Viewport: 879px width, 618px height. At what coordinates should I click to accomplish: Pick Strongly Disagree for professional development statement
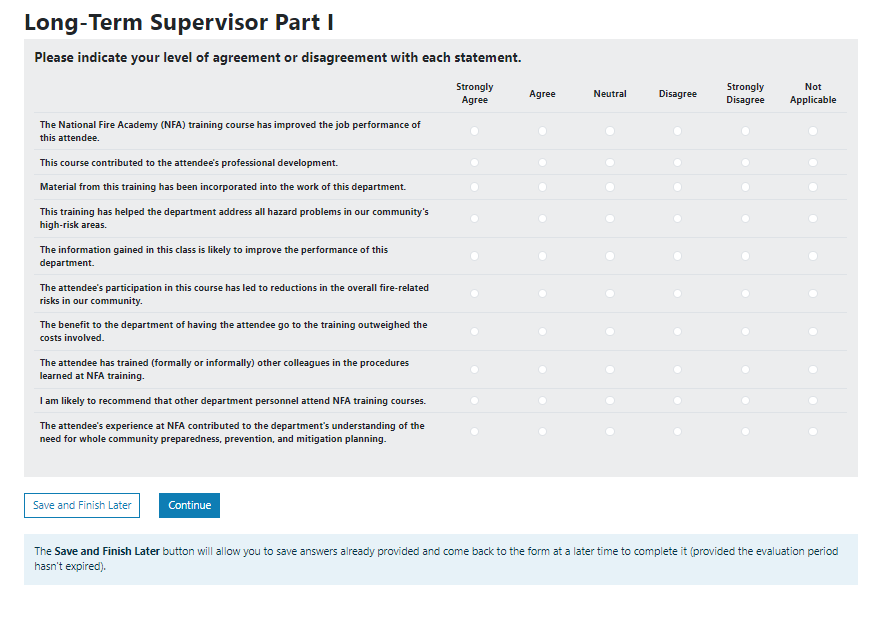[x=746, y=162]
